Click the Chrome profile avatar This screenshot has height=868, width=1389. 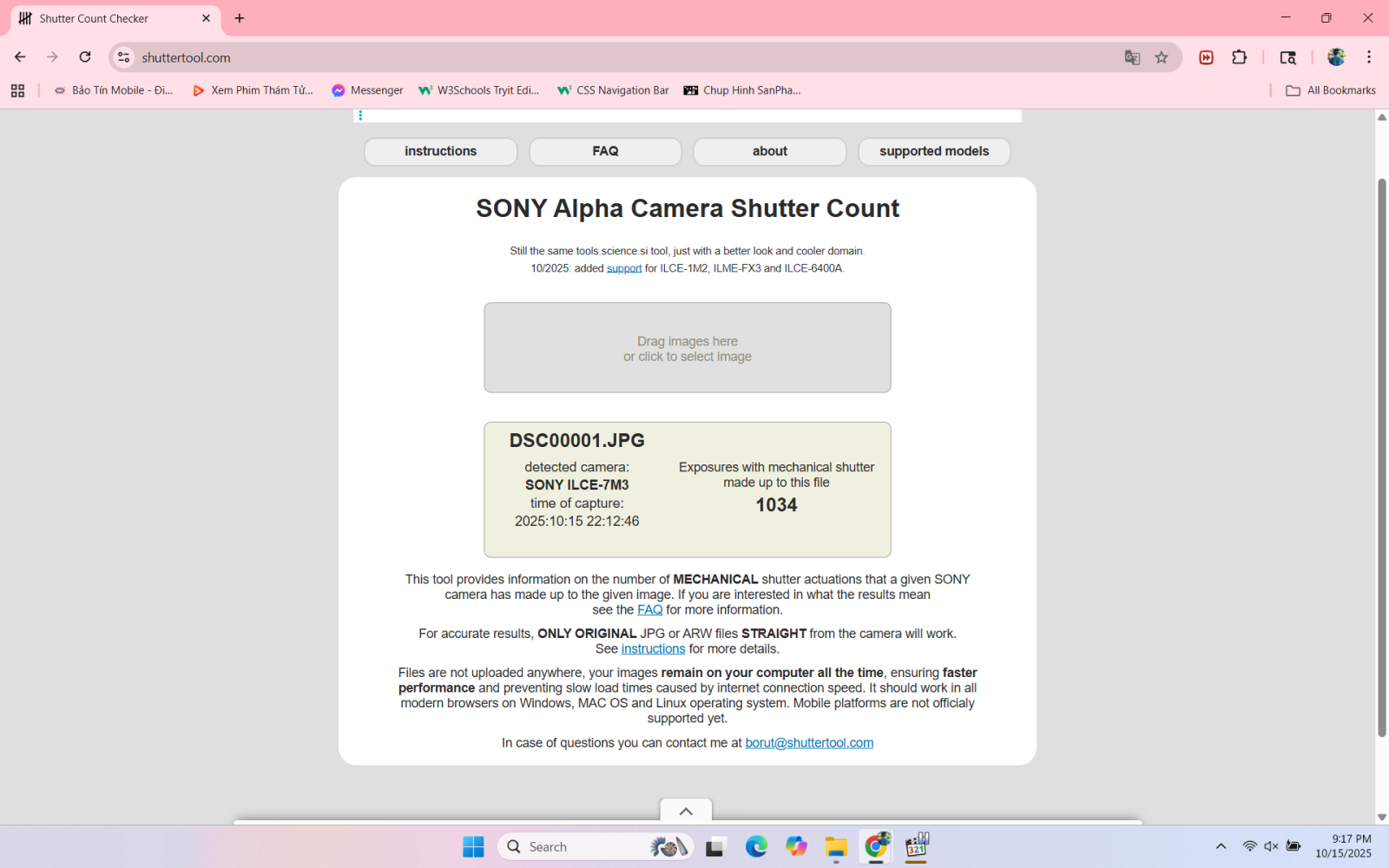[x=1336, y=57]
